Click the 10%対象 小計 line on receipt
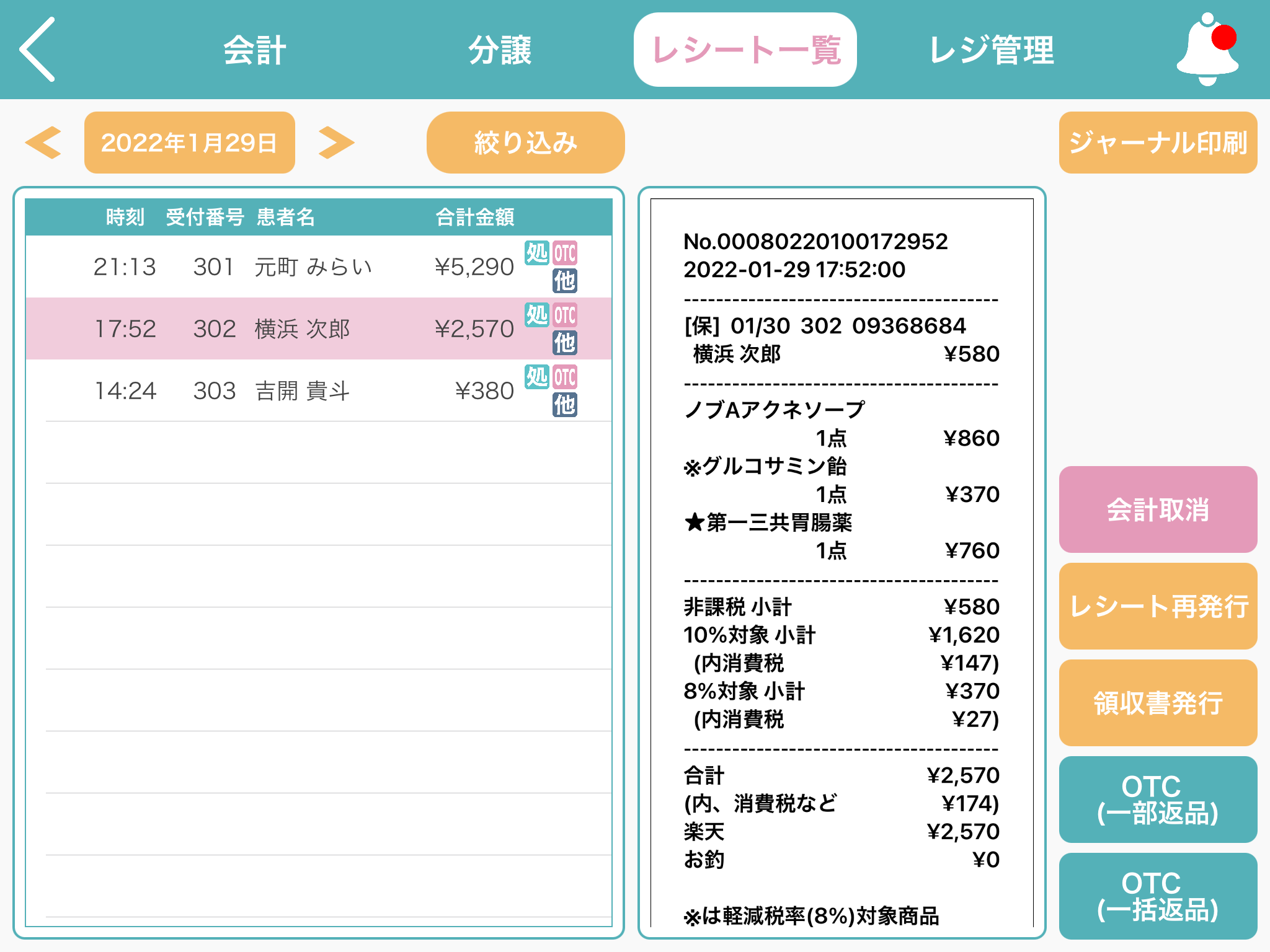The height and width of the screenshot is (952, 1270). pyautogui.click(x=841, y=635)
